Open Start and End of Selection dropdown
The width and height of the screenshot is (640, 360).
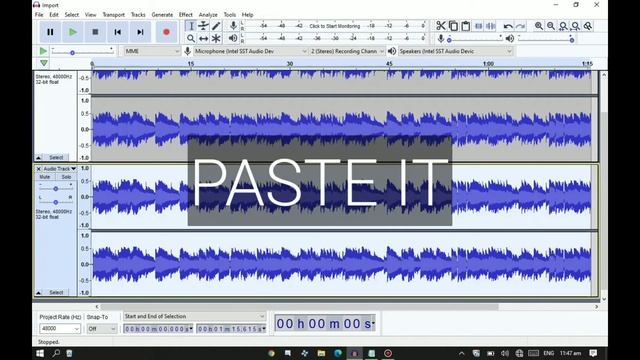point(194,316)
